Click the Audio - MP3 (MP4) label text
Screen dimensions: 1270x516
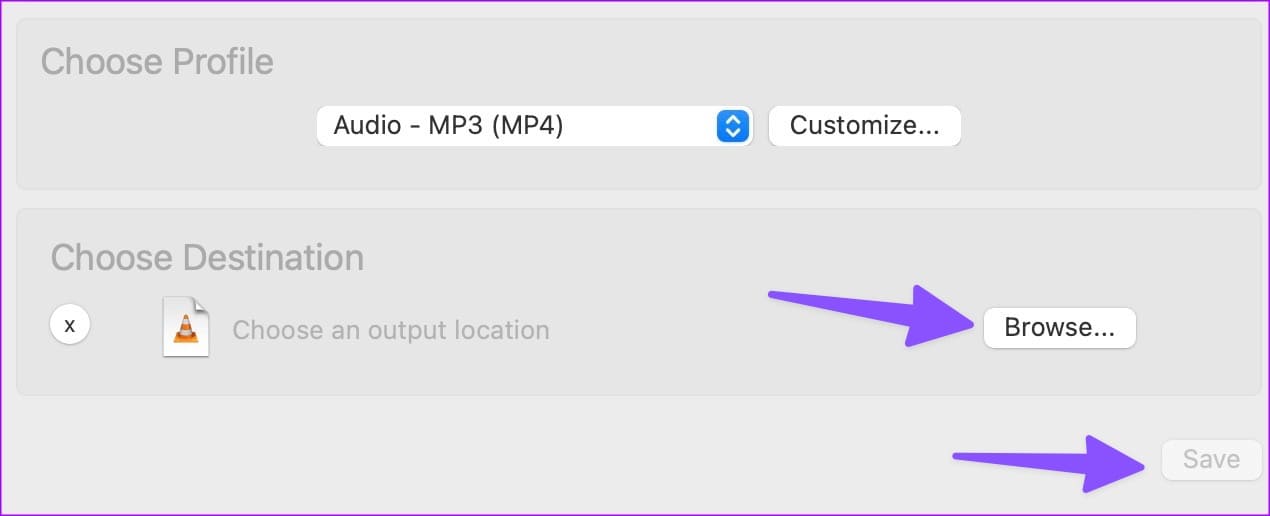448,126
